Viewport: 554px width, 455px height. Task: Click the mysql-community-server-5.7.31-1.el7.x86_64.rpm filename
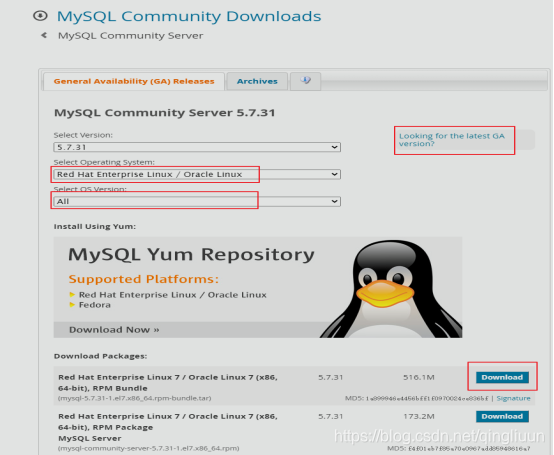click(x=149, y=448)
